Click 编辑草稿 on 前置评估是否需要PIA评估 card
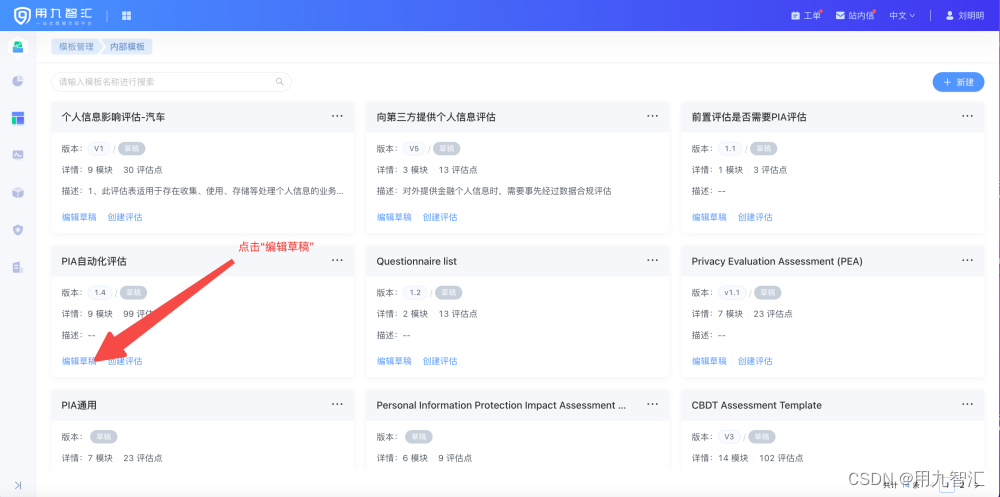Screen dimensions: 1000x497 coord(709,217)
